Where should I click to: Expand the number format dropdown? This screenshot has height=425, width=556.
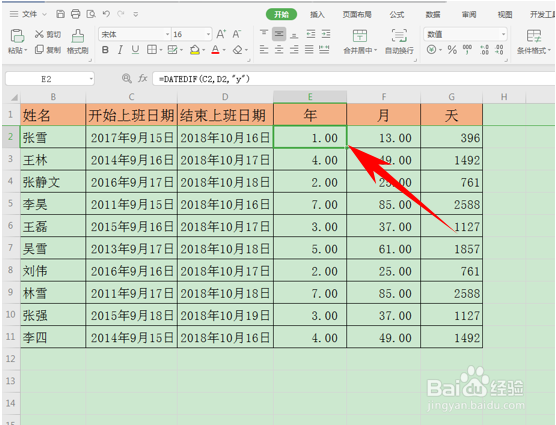click(503, 34)
